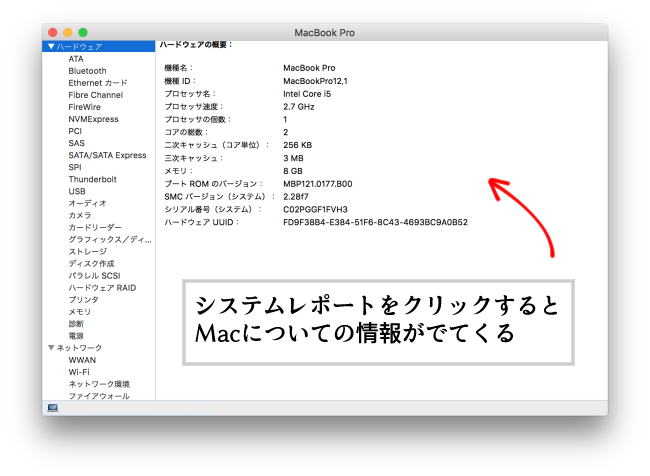Viewport: 650px width, 476px height.
Task: Collapse the ハードウェア section triangle
Action: [x=51, y=46]
